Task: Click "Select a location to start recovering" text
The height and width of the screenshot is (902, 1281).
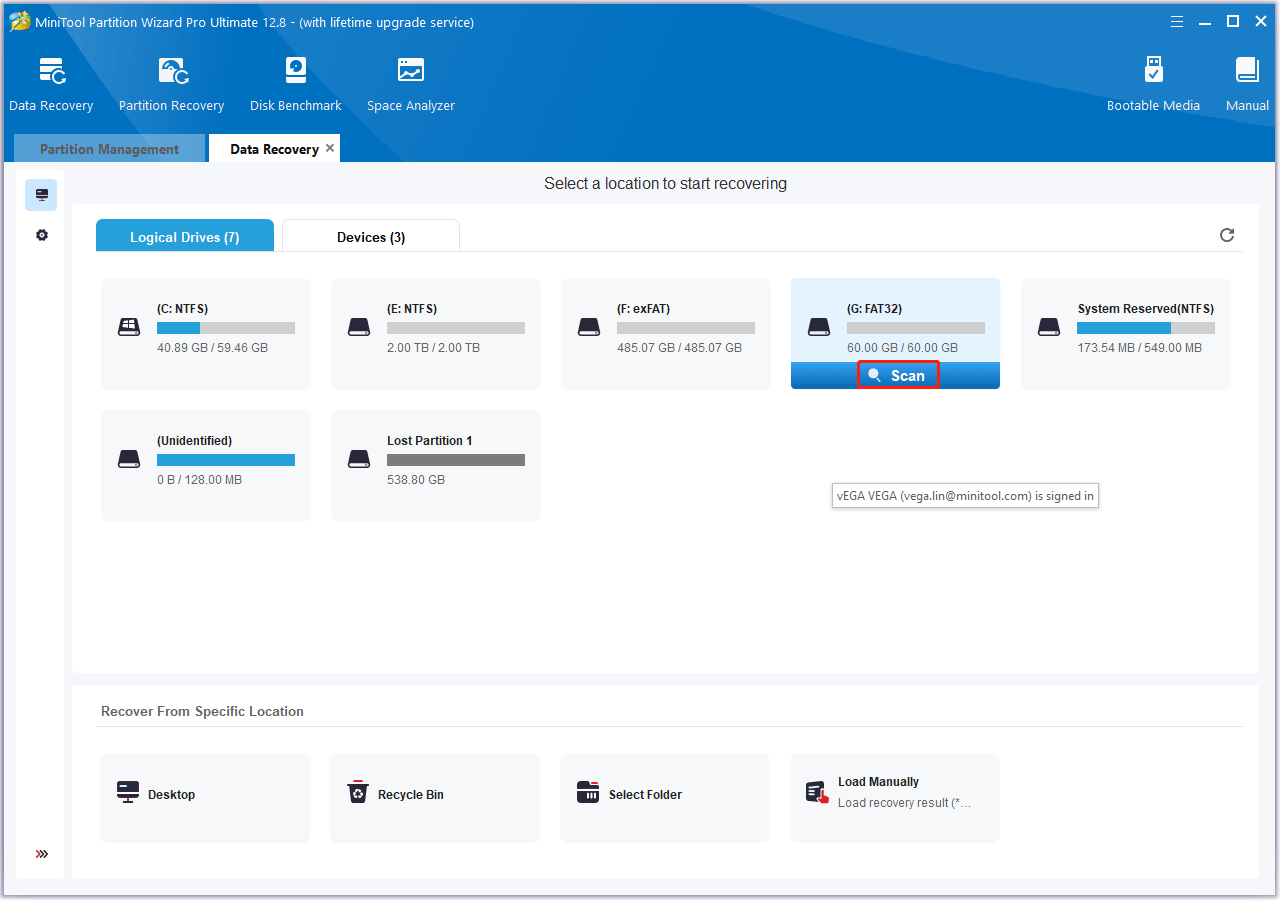Action: pos(665,184)
